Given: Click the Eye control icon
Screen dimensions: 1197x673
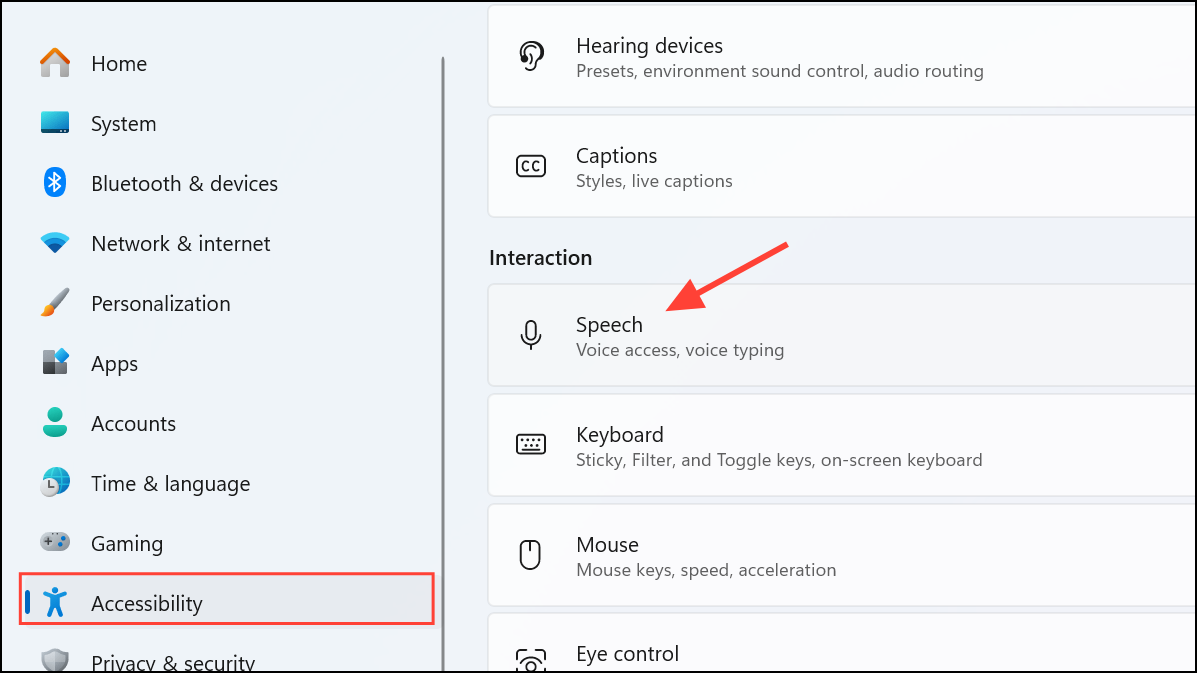Looking at the screenshot, I should click(x=531, y=661).
